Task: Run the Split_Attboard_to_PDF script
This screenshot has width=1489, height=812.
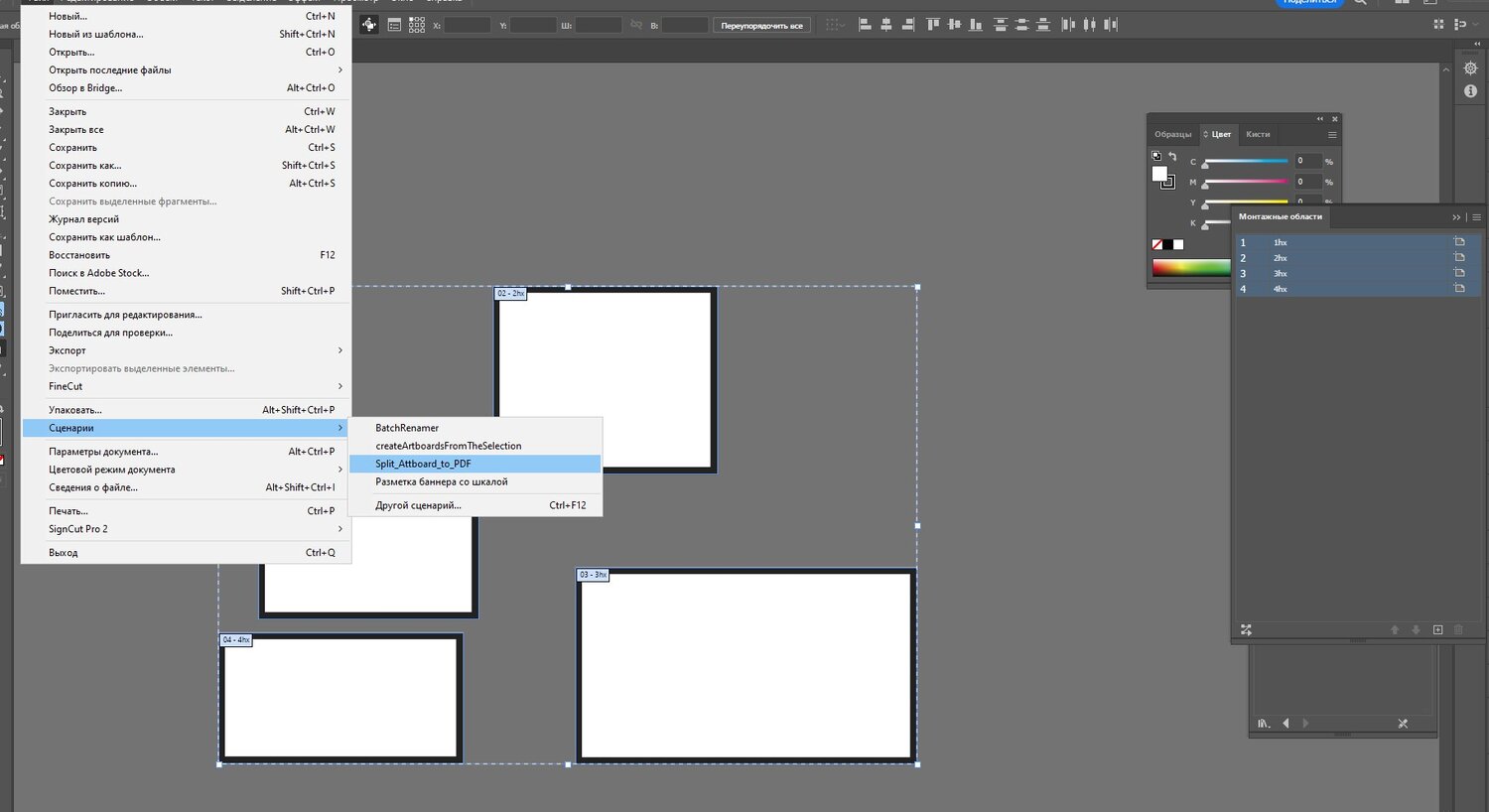Action: 424,464
